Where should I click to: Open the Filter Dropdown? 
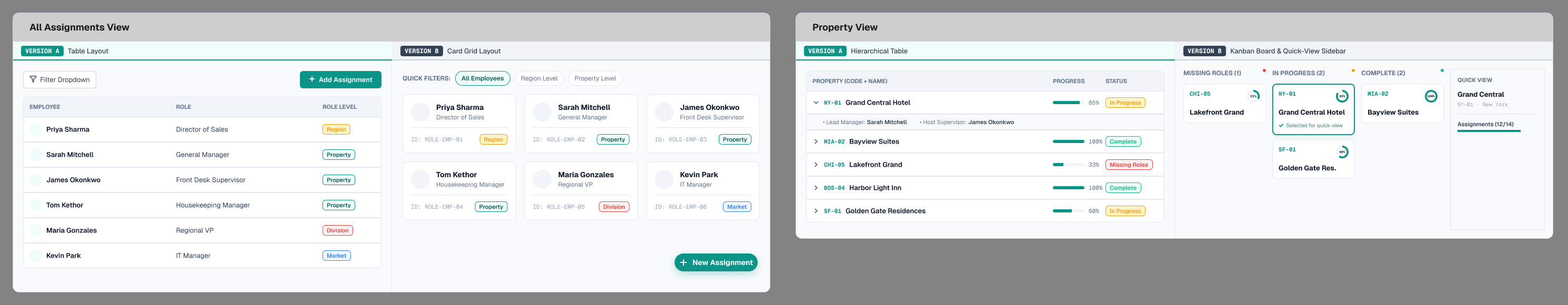pos(59,80)
